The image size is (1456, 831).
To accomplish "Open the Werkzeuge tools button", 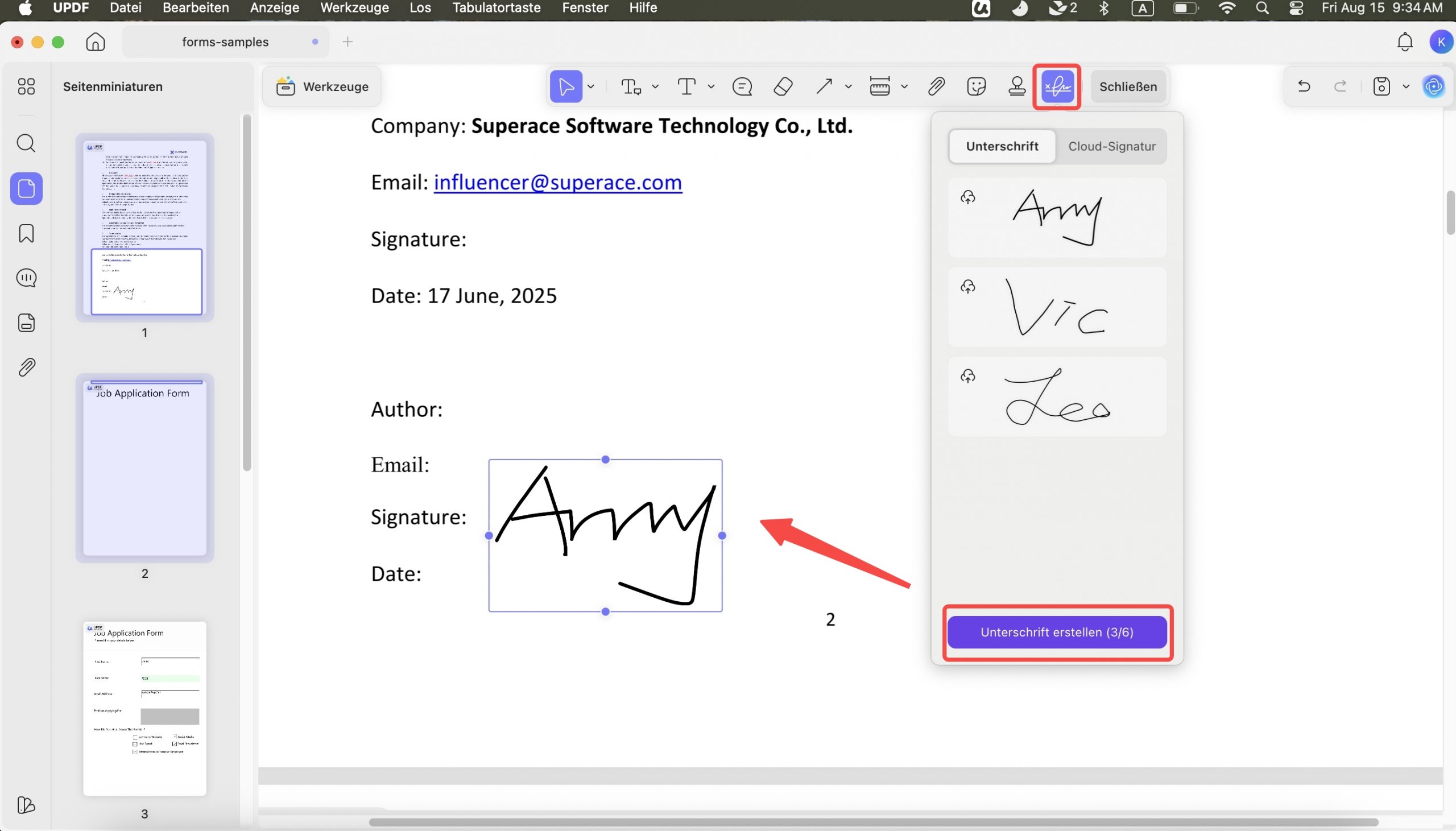I will click(322, 87).
